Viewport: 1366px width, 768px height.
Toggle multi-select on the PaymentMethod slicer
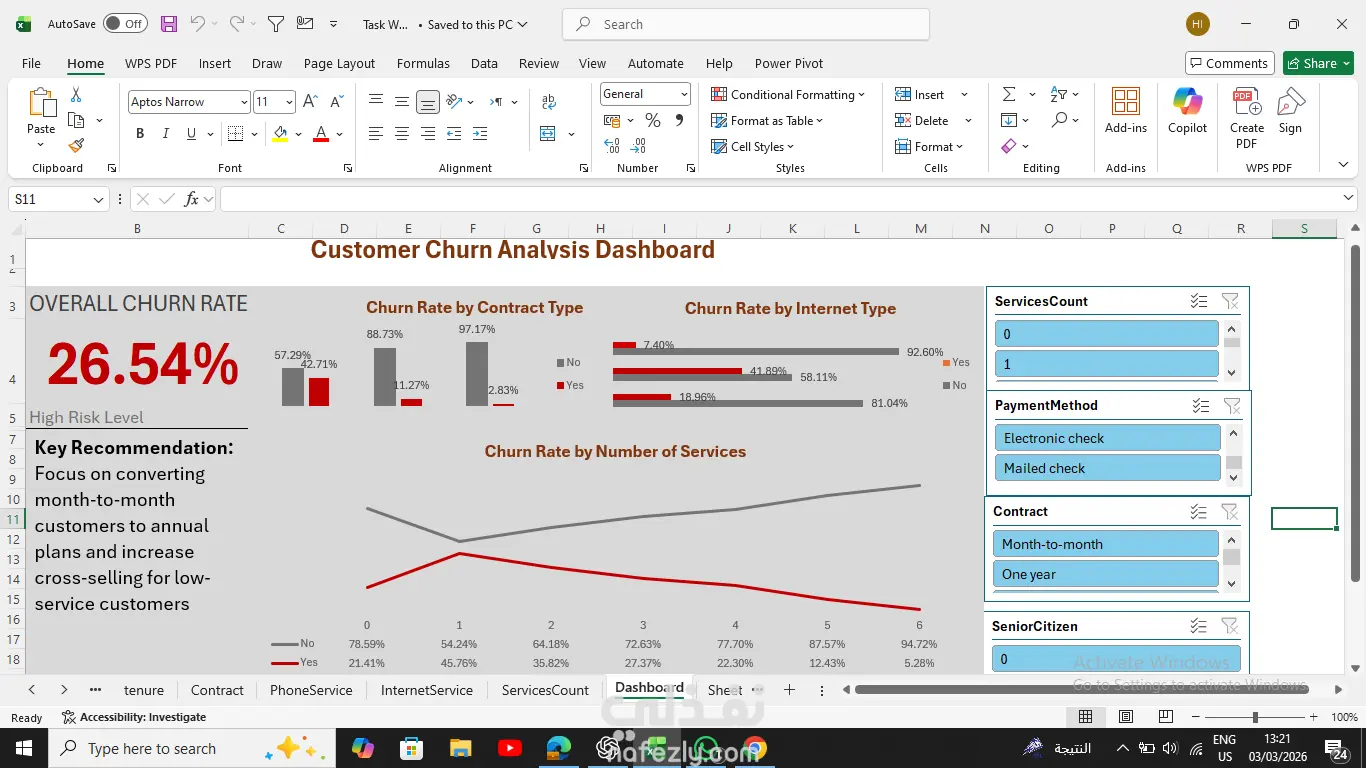1201,405
